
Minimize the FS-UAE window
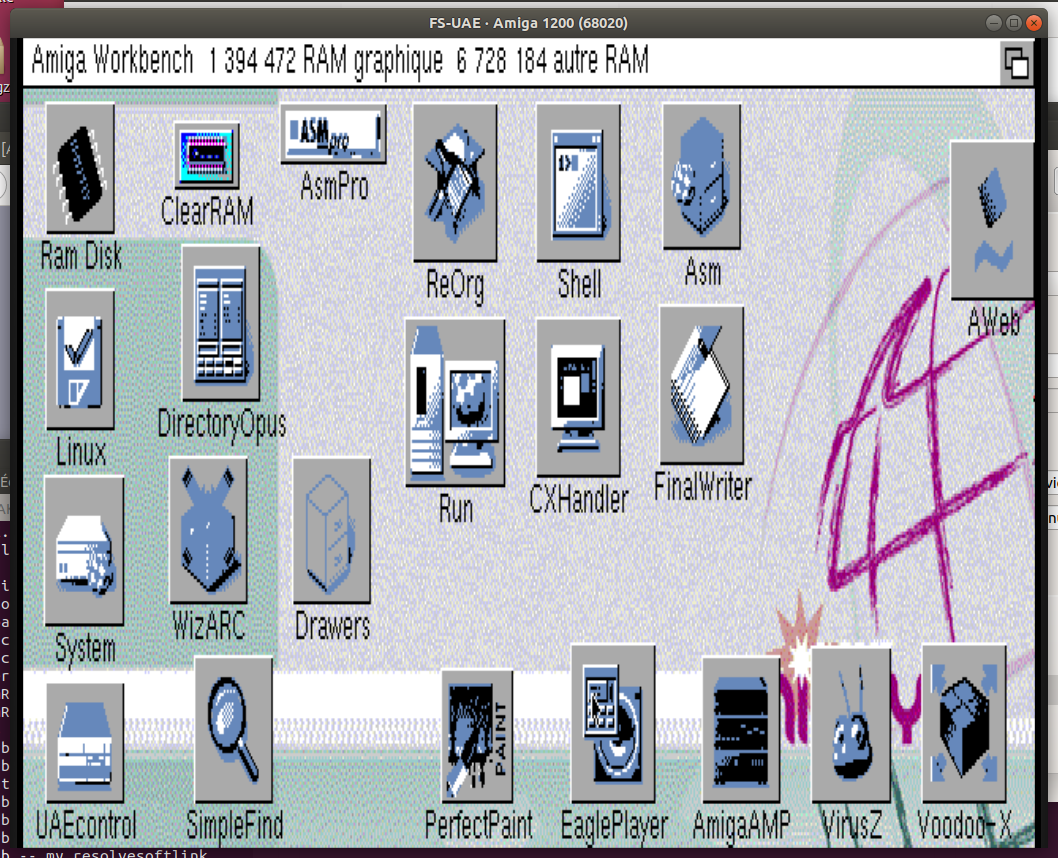pyautogui.click(x=993, y=23)
